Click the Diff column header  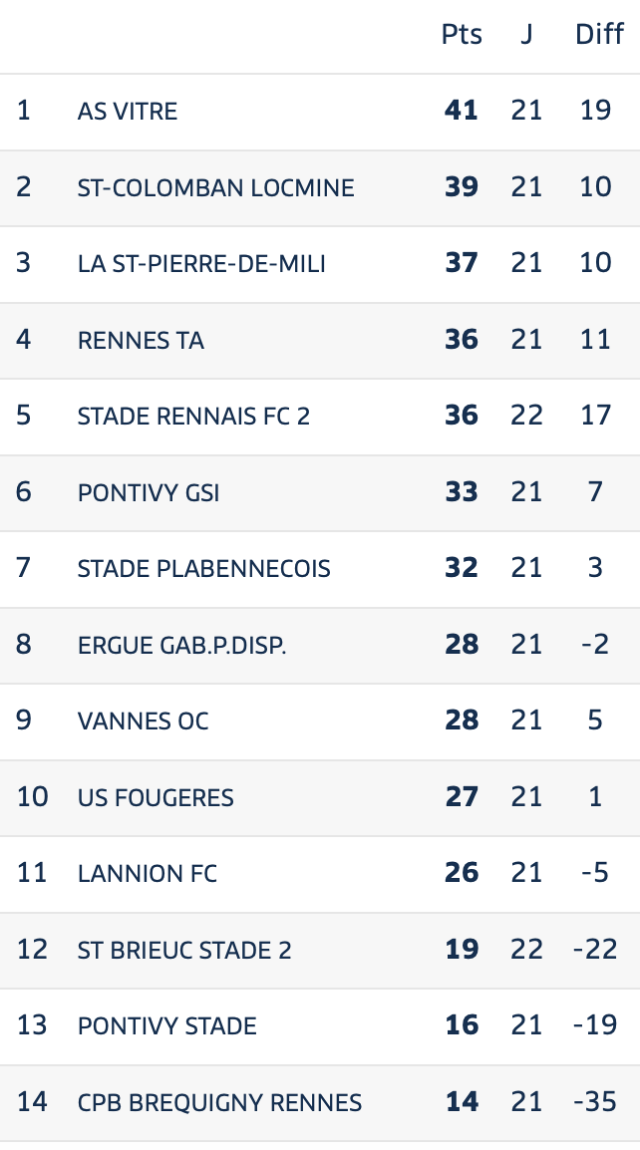(599, 34)
